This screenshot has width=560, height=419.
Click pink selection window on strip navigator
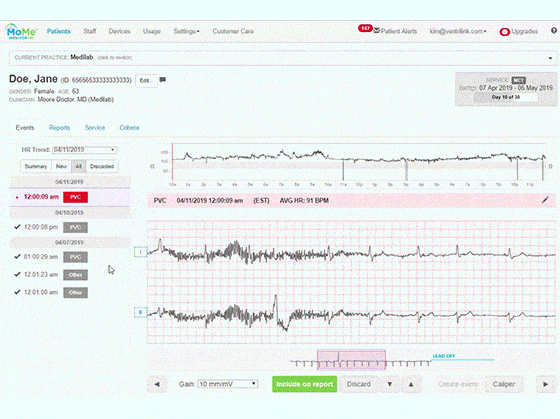[x=351, y=360]
